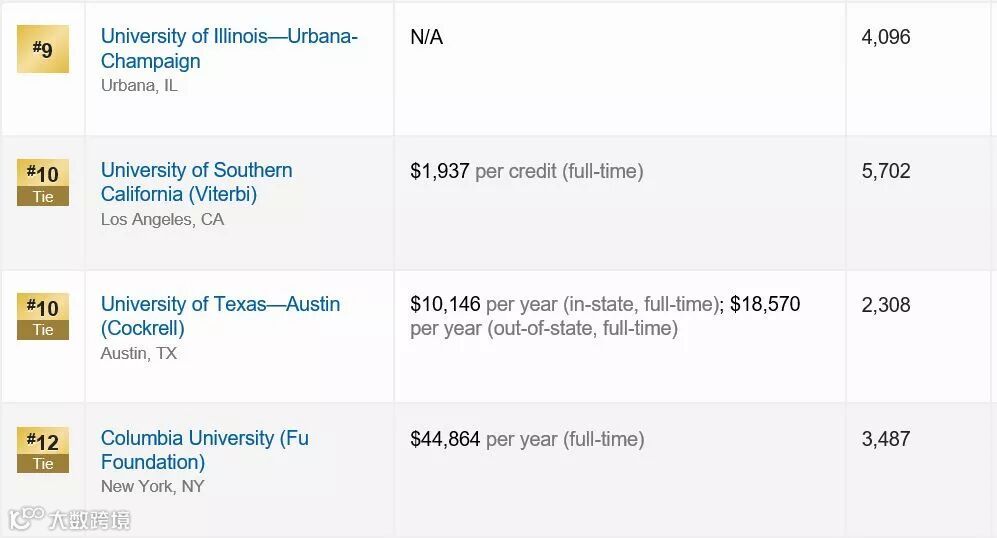Click the 5,702 enrollment figure
Viewport: 997px width, 538px height.
886,171
